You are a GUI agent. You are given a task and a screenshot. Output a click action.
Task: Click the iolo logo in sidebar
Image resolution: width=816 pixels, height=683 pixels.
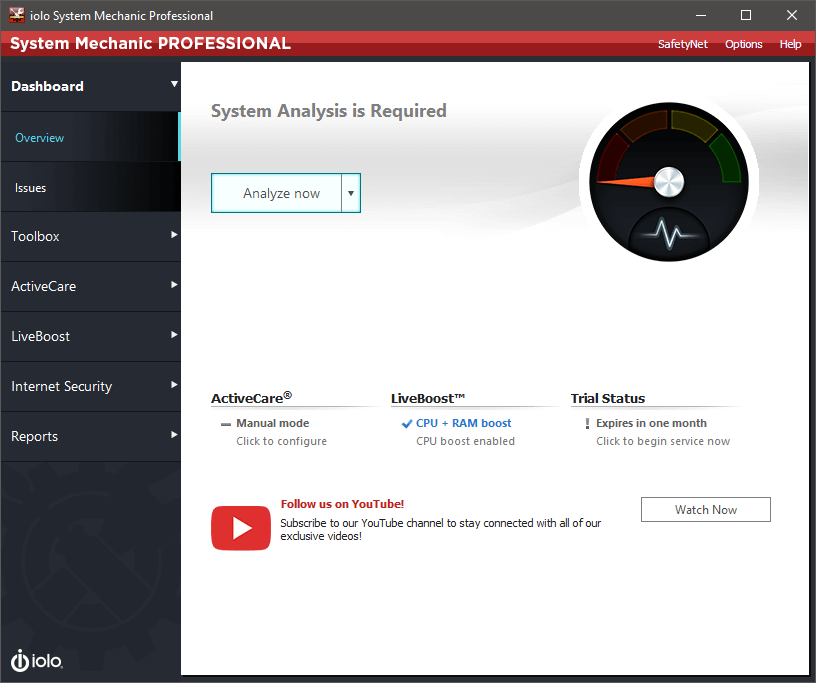[x=37, y=661]
